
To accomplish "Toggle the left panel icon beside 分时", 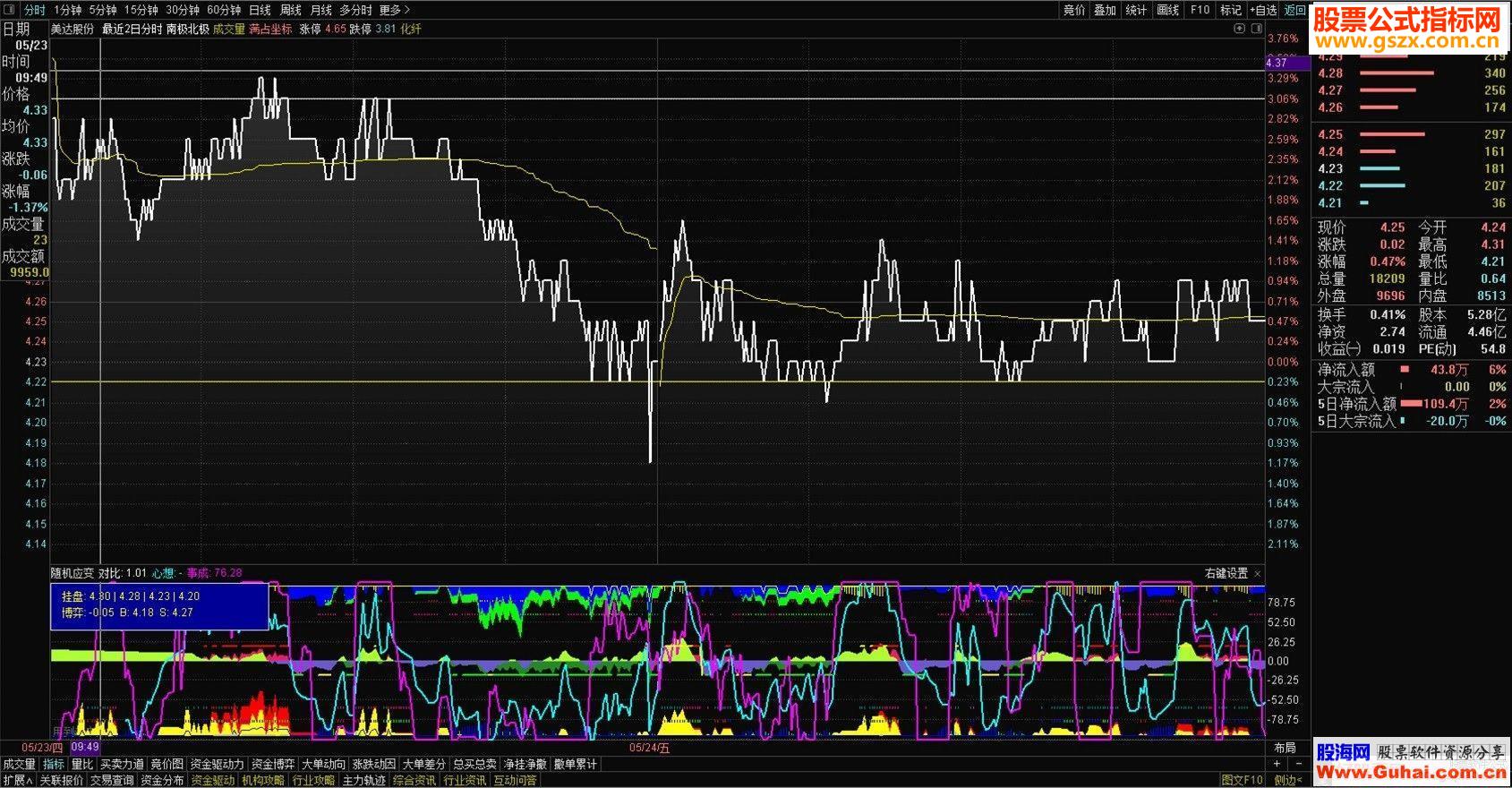I will tap(11, 10).
